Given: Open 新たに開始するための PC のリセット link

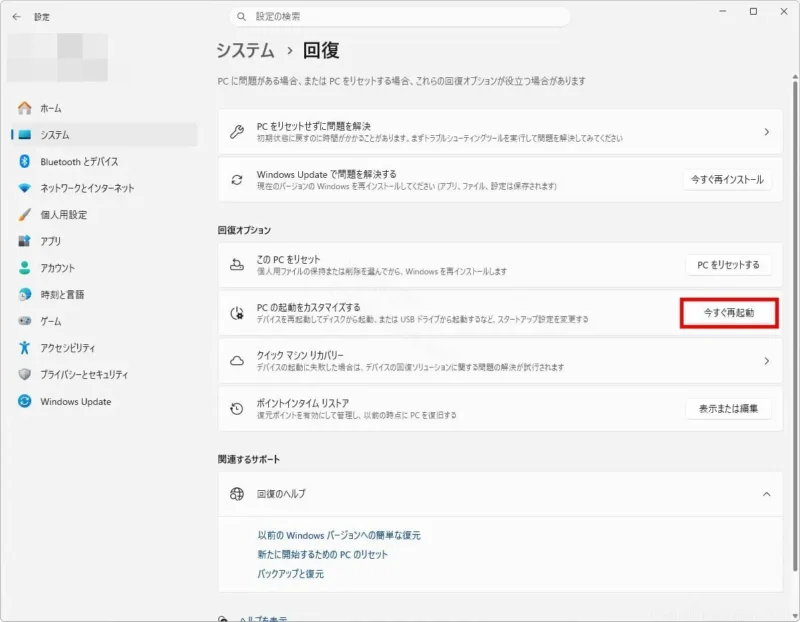Looking at the screenshot, I should click(x=322, y=555).
